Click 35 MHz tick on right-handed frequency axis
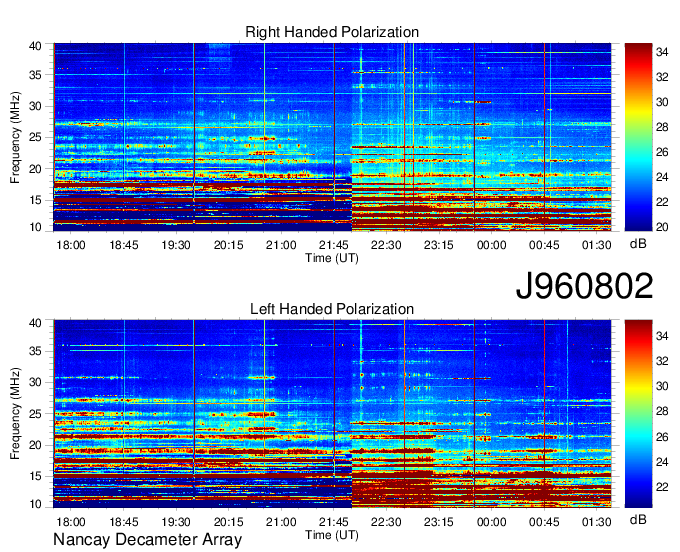 pyautogui.click(x=35, y=75)
